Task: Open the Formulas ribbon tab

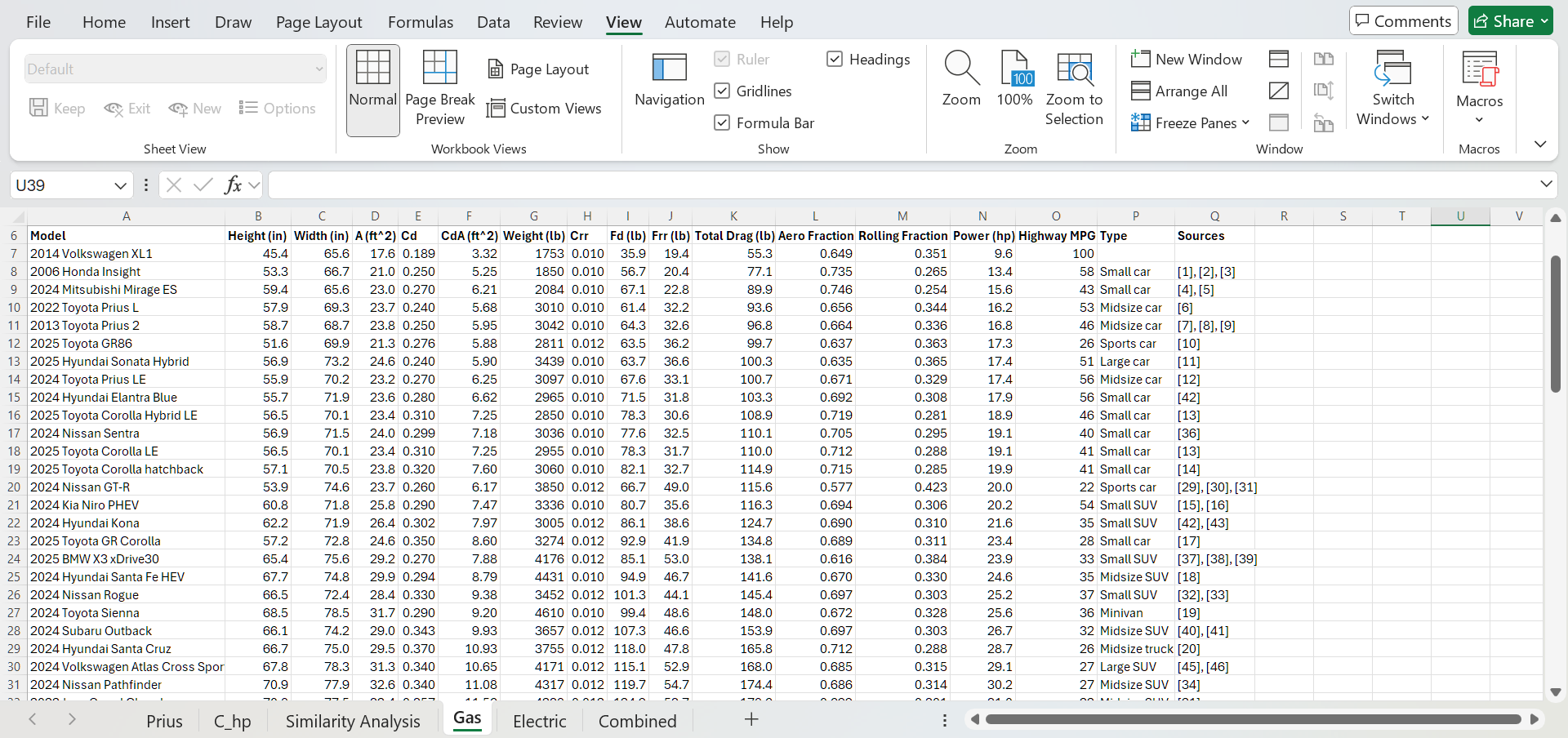Action: [421, 22]
